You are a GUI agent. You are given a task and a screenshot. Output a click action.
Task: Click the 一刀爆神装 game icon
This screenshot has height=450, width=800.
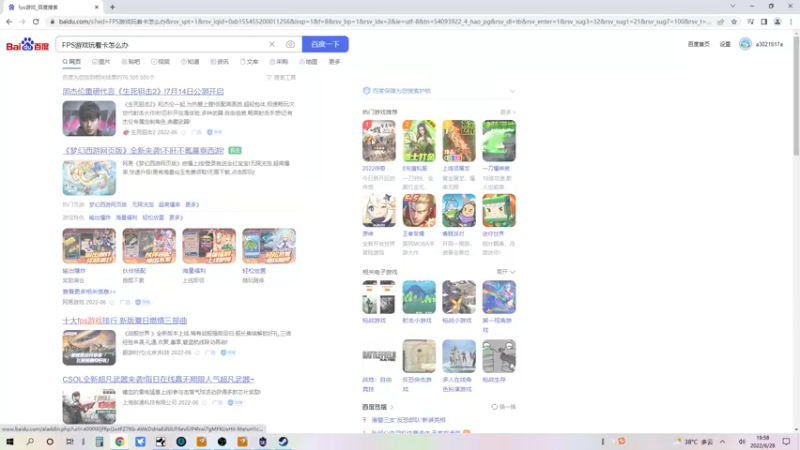coord(499,141)
